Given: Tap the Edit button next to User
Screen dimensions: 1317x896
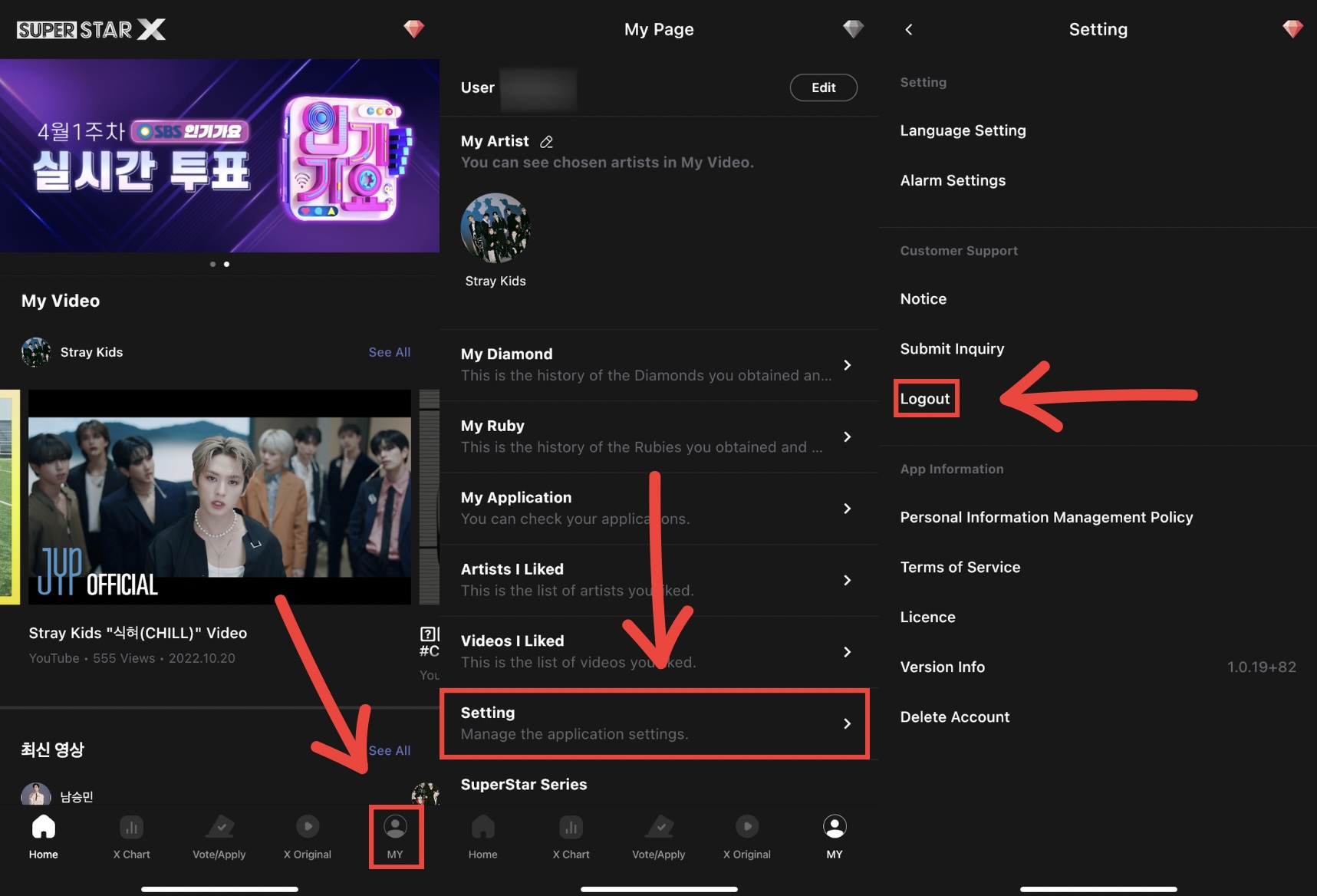Looking at the screenshot, I should pyautogui.click(x=824, y=87).
